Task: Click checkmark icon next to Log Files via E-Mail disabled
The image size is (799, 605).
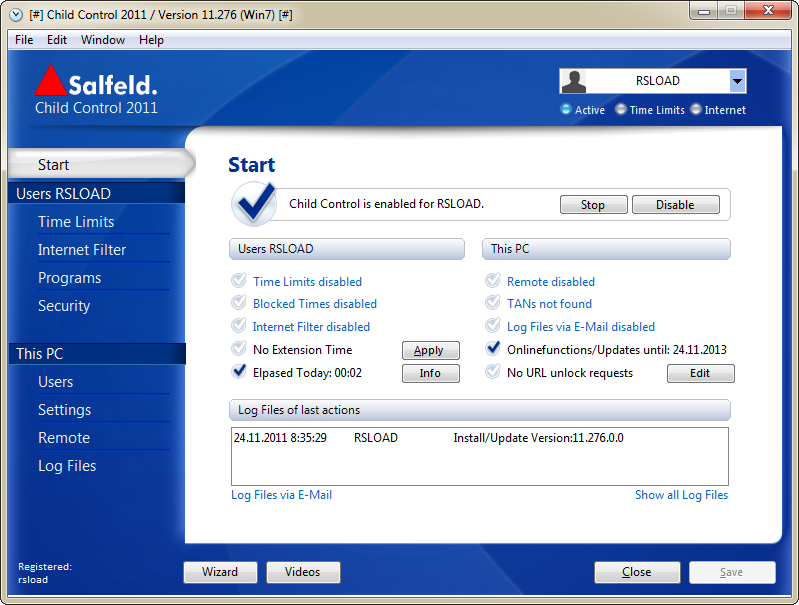Action: [x=493, y=326]
